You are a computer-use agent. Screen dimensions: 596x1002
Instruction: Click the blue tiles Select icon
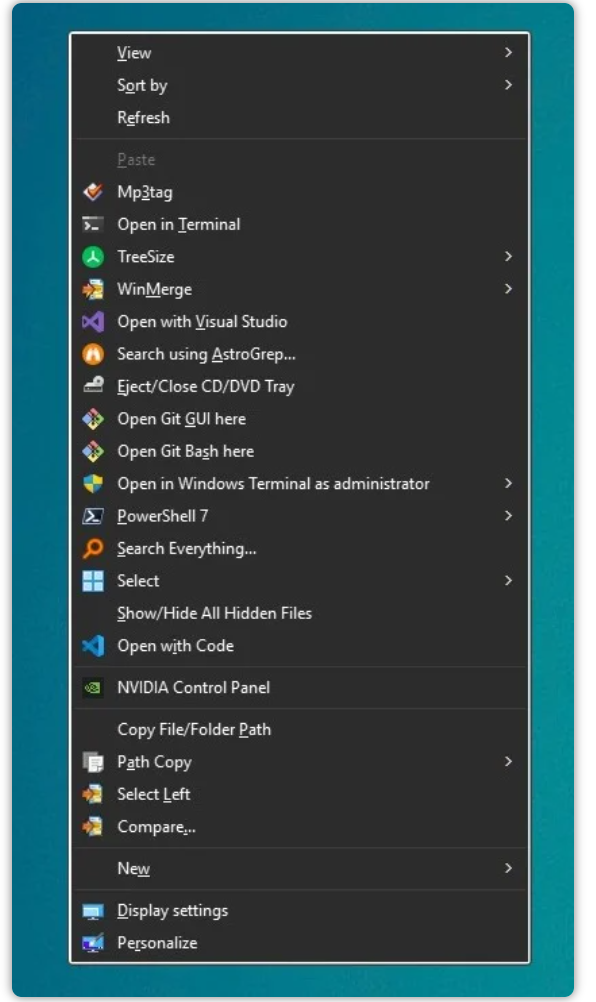point(93,581)
